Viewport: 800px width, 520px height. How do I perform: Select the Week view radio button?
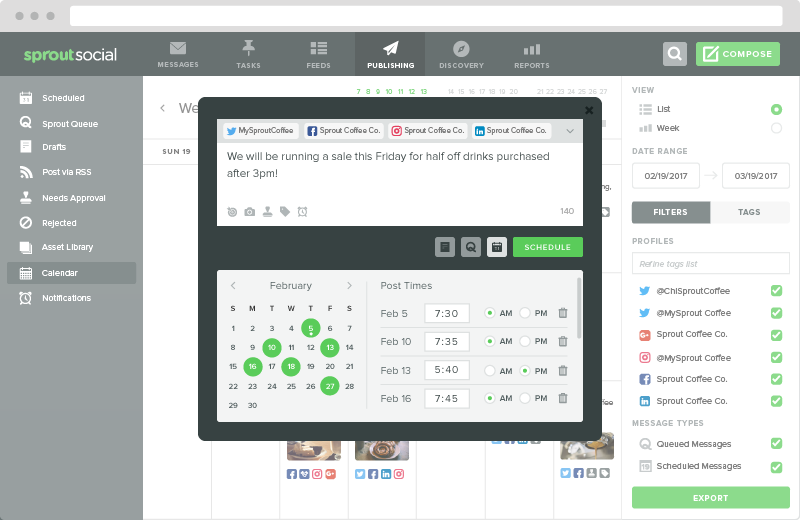tap(776, 128)
